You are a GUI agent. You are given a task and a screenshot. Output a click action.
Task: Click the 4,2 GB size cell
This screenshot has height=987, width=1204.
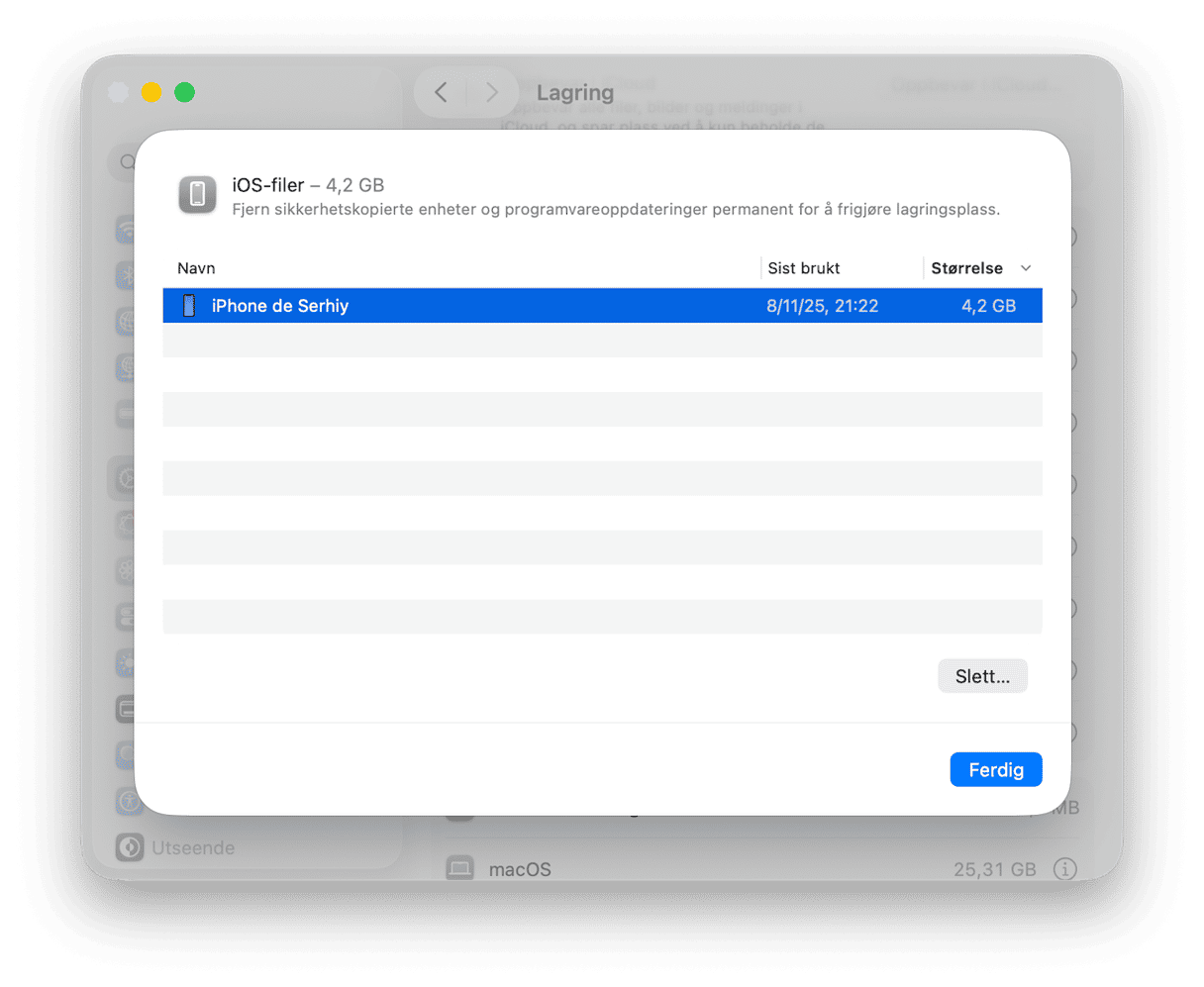click(x=988, y=306)
